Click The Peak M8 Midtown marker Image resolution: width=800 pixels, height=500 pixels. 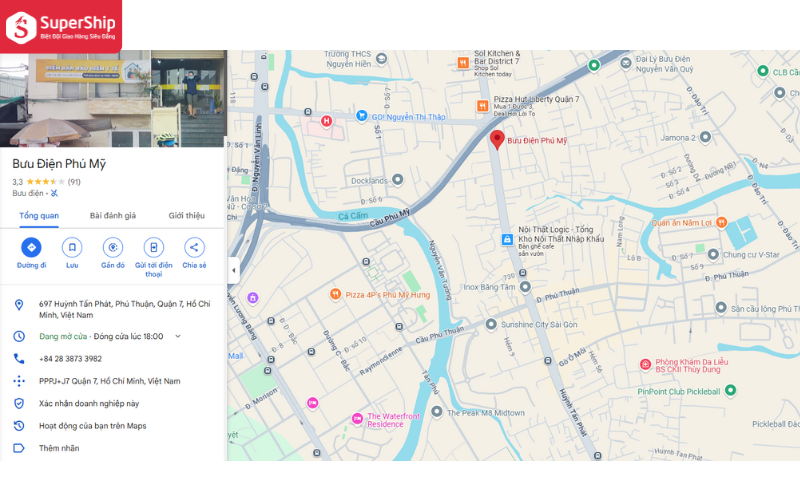(x=437, y=411)
